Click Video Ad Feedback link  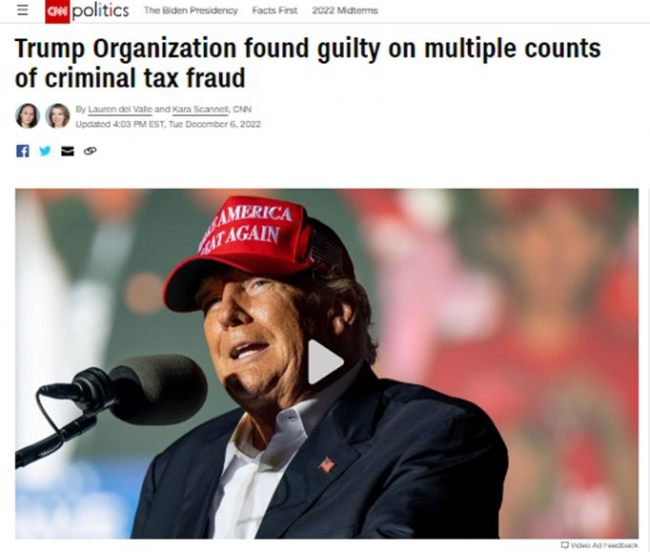pos(604,545)
